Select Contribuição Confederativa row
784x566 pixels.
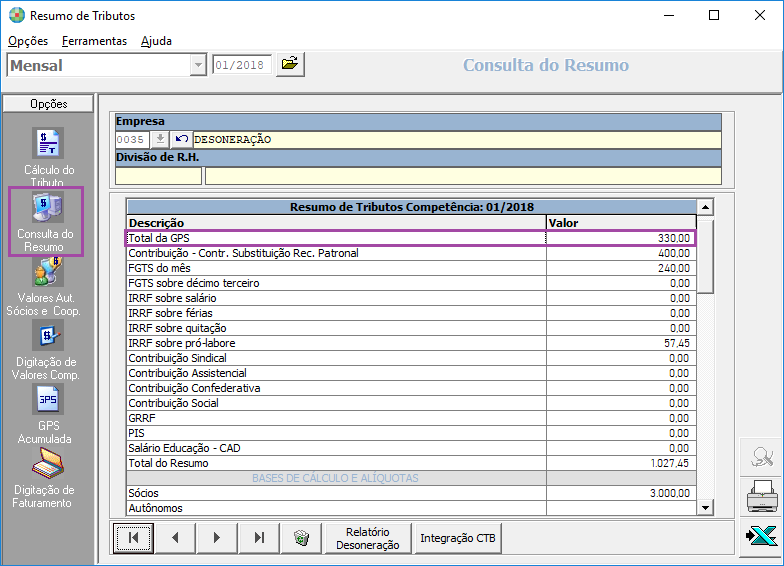pyautogui.click(x=411, y=388)
